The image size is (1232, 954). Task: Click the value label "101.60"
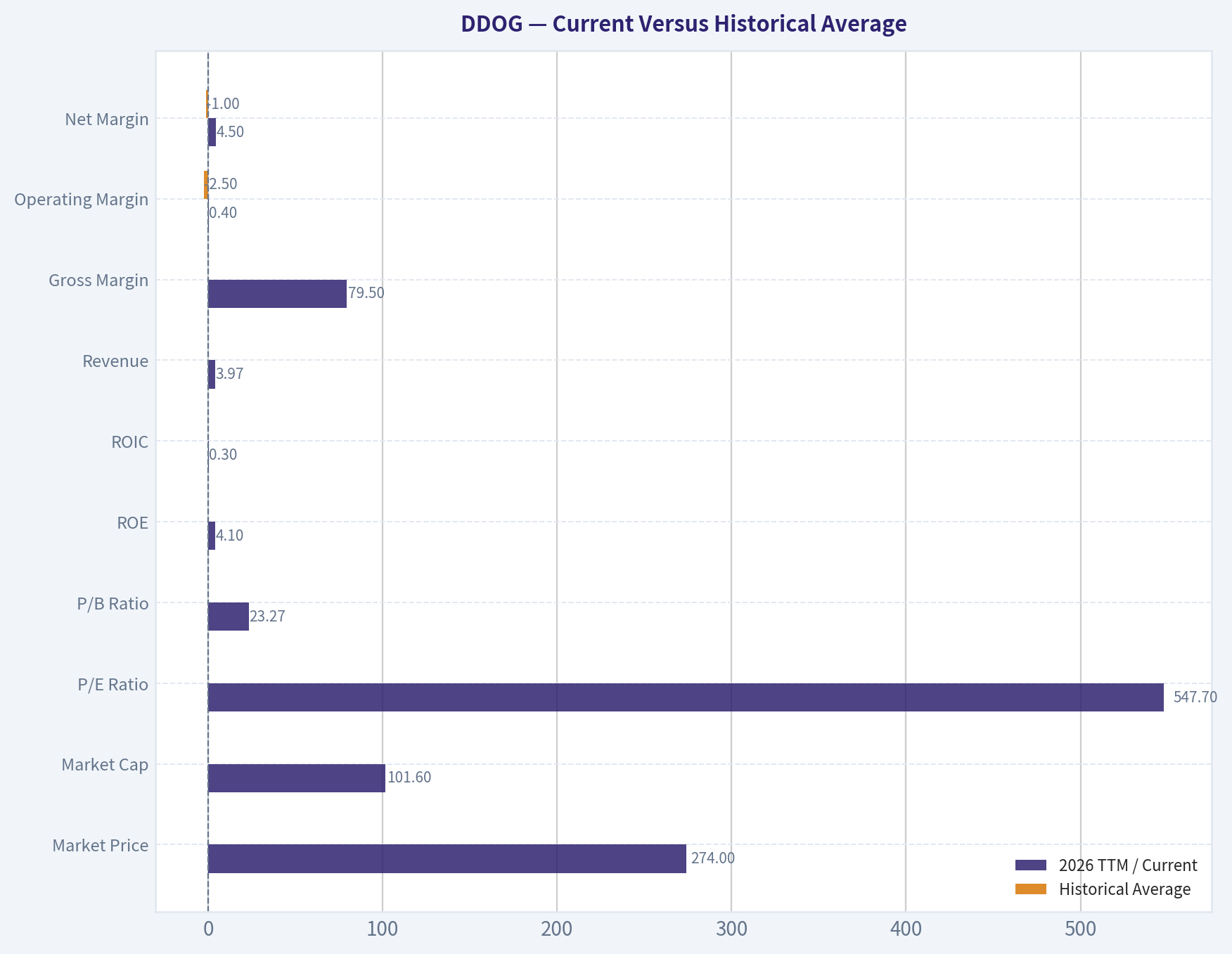[x=409, y=778]
